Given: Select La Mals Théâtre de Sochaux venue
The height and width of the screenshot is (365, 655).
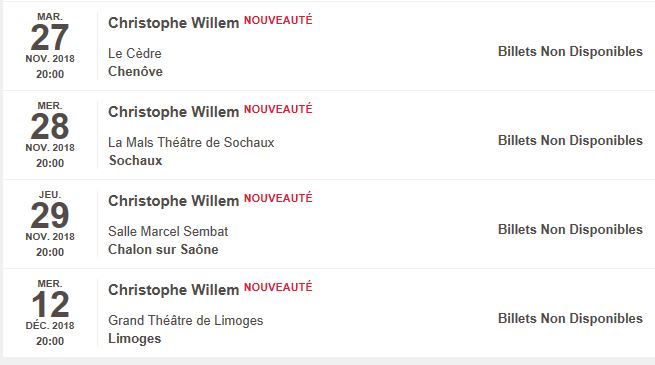Looking at the screenshot, I should pyautogui.click(x=191, y=142).
